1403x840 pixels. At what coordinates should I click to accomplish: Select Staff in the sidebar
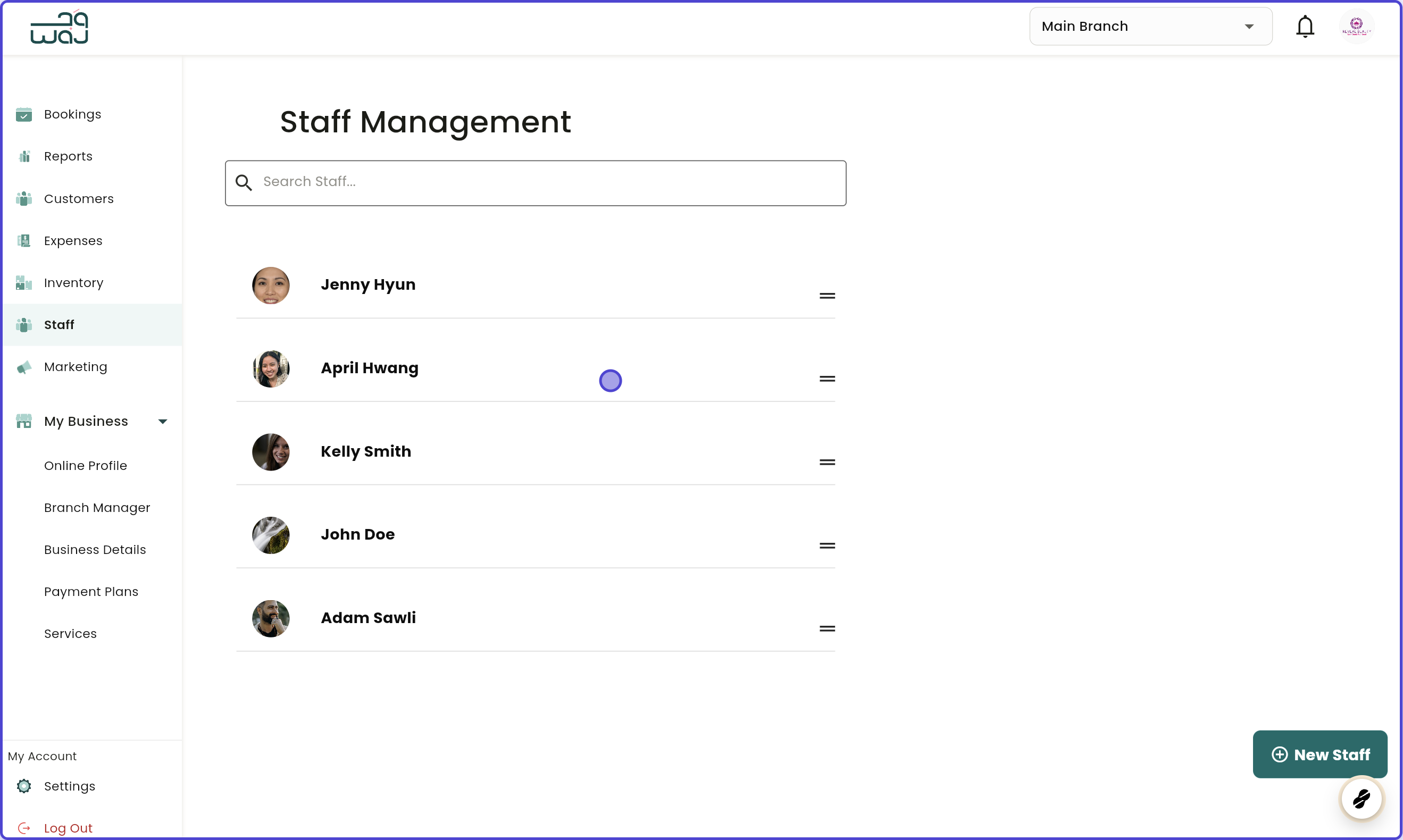(60, 324)
